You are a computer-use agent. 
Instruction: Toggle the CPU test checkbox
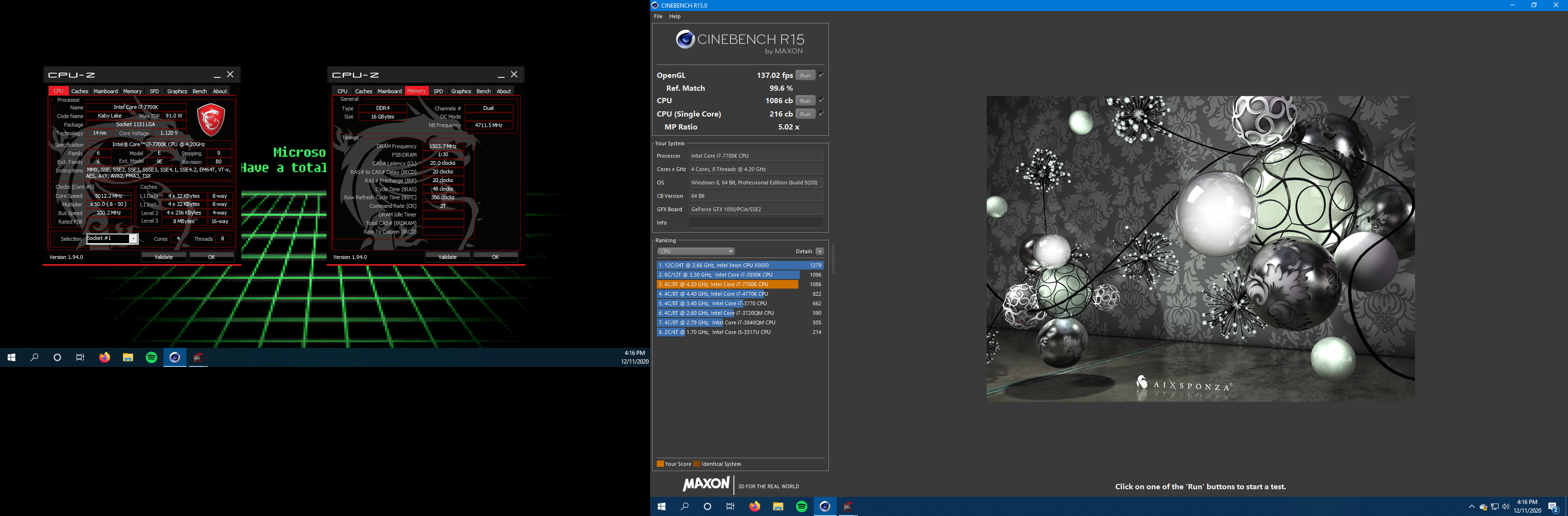(x=821, y=100)
